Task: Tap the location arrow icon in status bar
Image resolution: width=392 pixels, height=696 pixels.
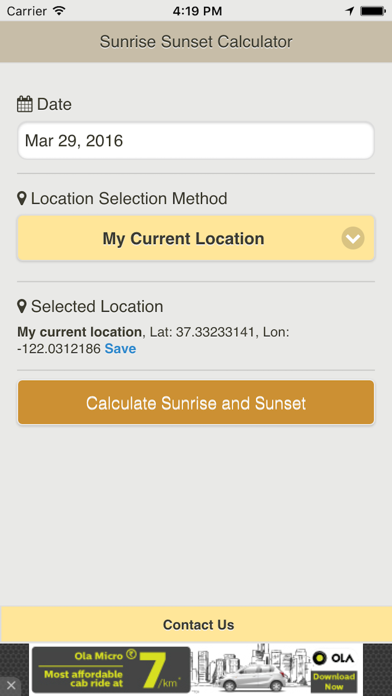Action: pos(350,11)
